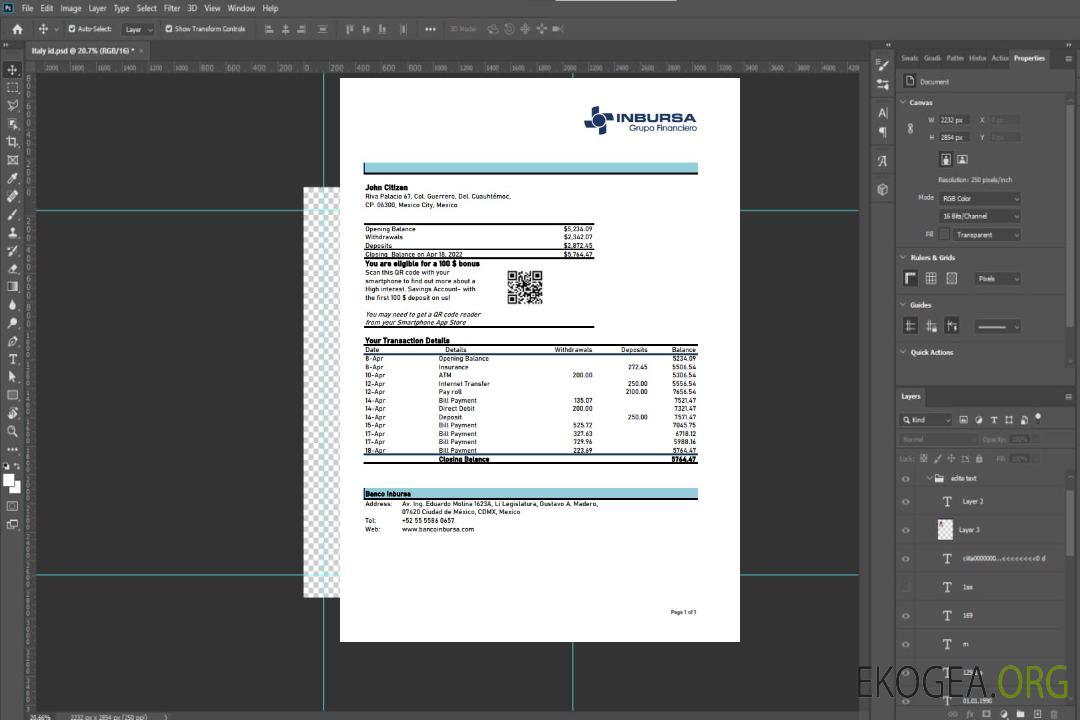Viewport: 1080px width, 720px height.
Task: Toggle the rulers icon in Rulers & Grids
Action: [x=911, y=278]
